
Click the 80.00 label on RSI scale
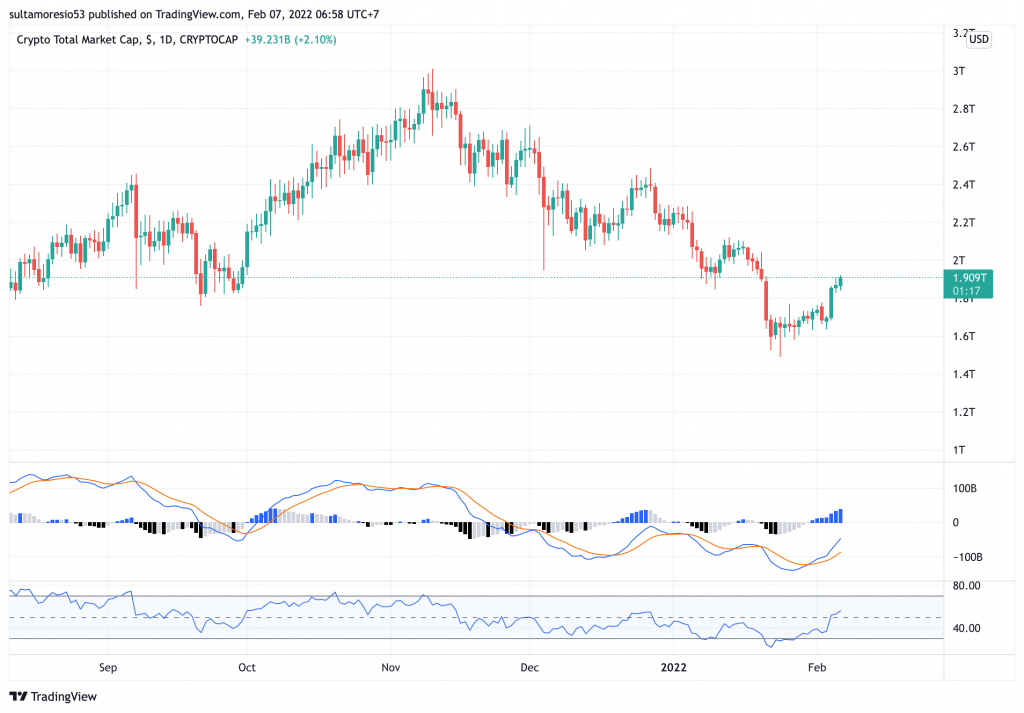coord(965,586)
